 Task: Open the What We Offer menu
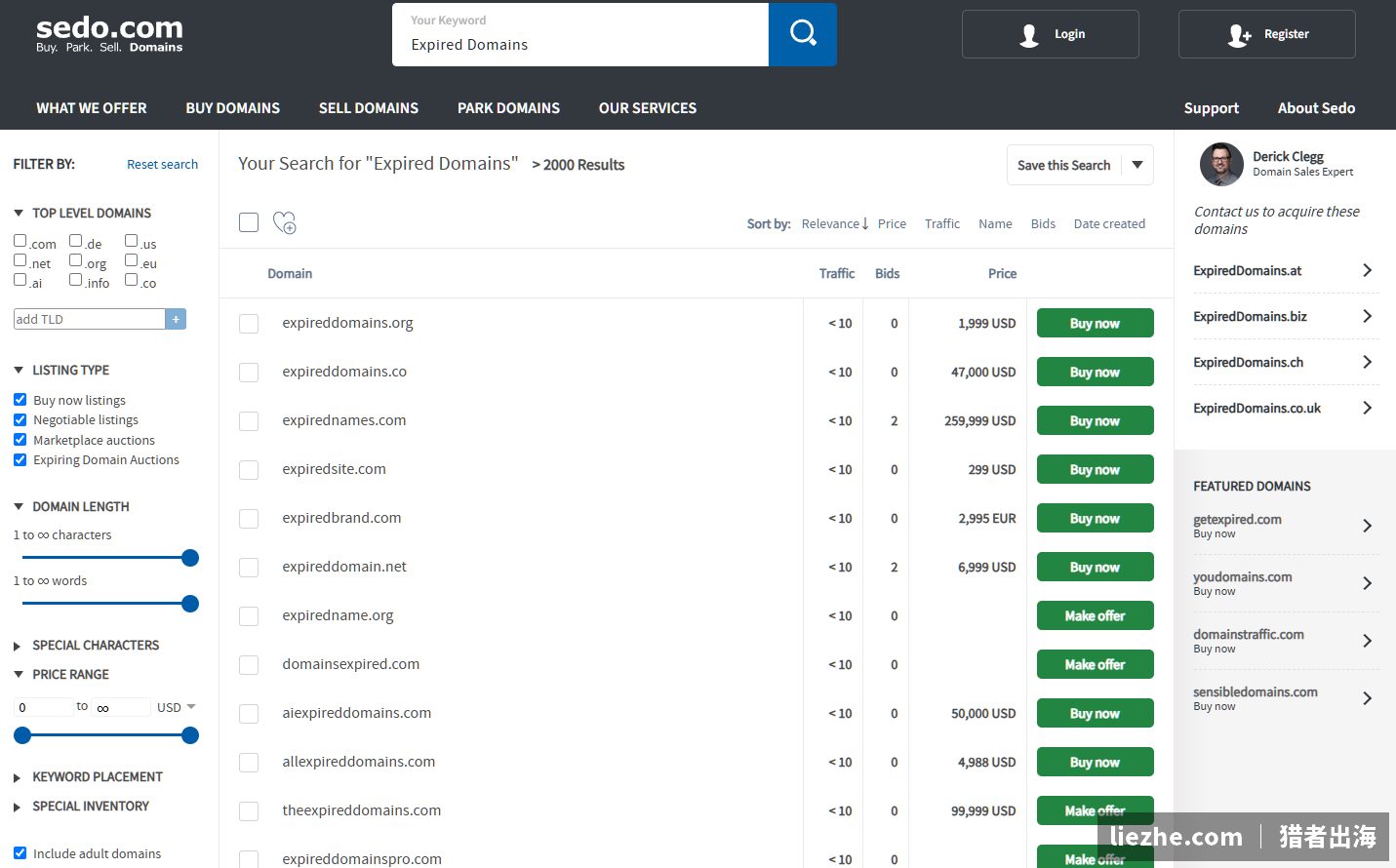tap(92, 108)
